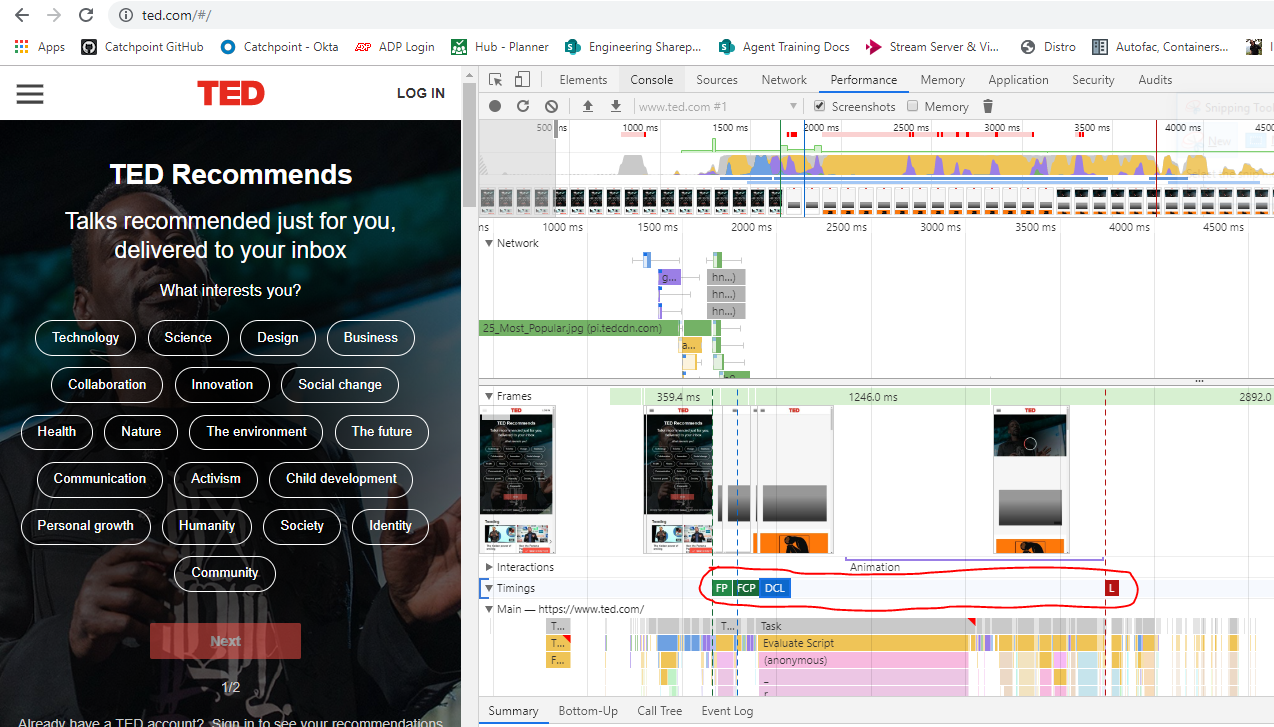Toggle the Design interest pill
Screen dimensions: 1274x727
pos(277,337)
